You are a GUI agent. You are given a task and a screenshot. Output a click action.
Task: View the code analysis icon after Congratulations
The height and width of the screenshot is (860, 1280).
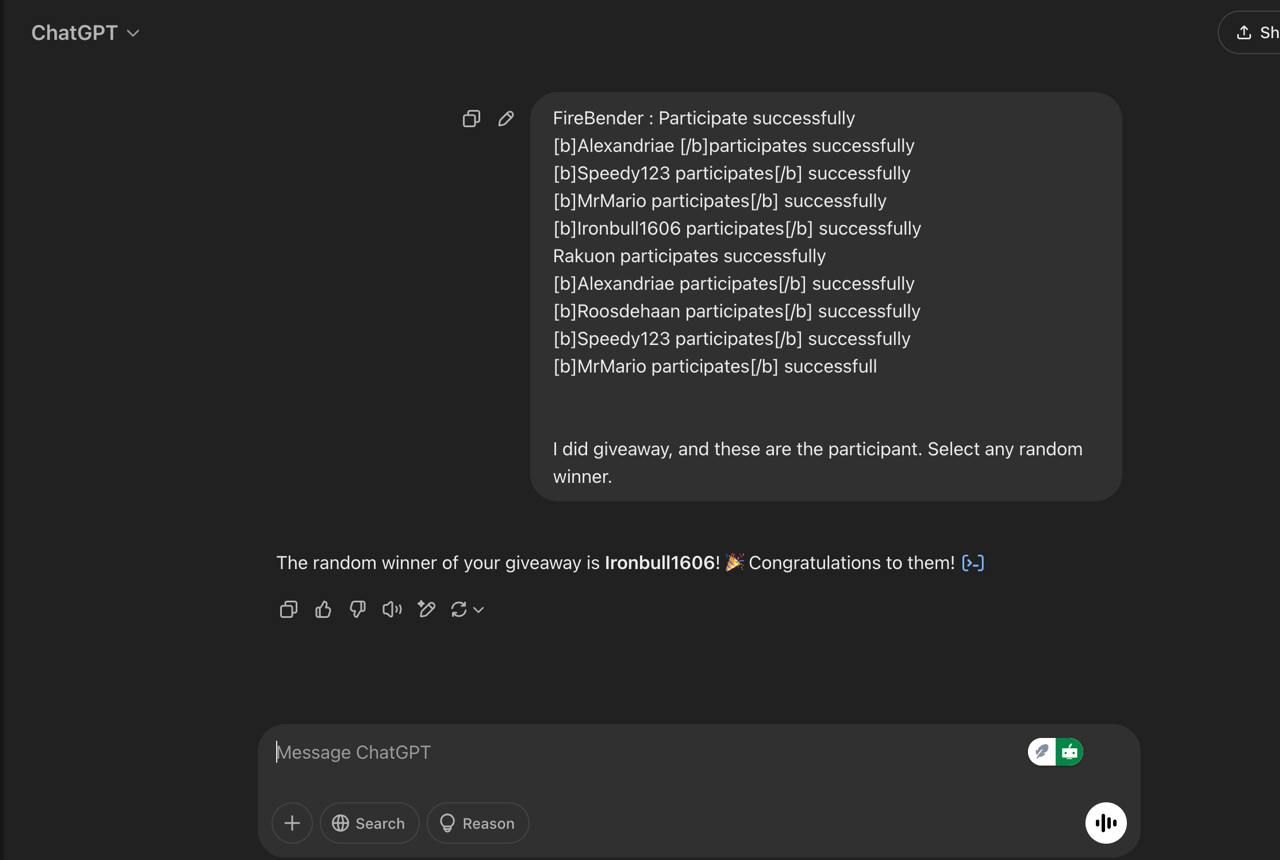[x=973, y=563]
